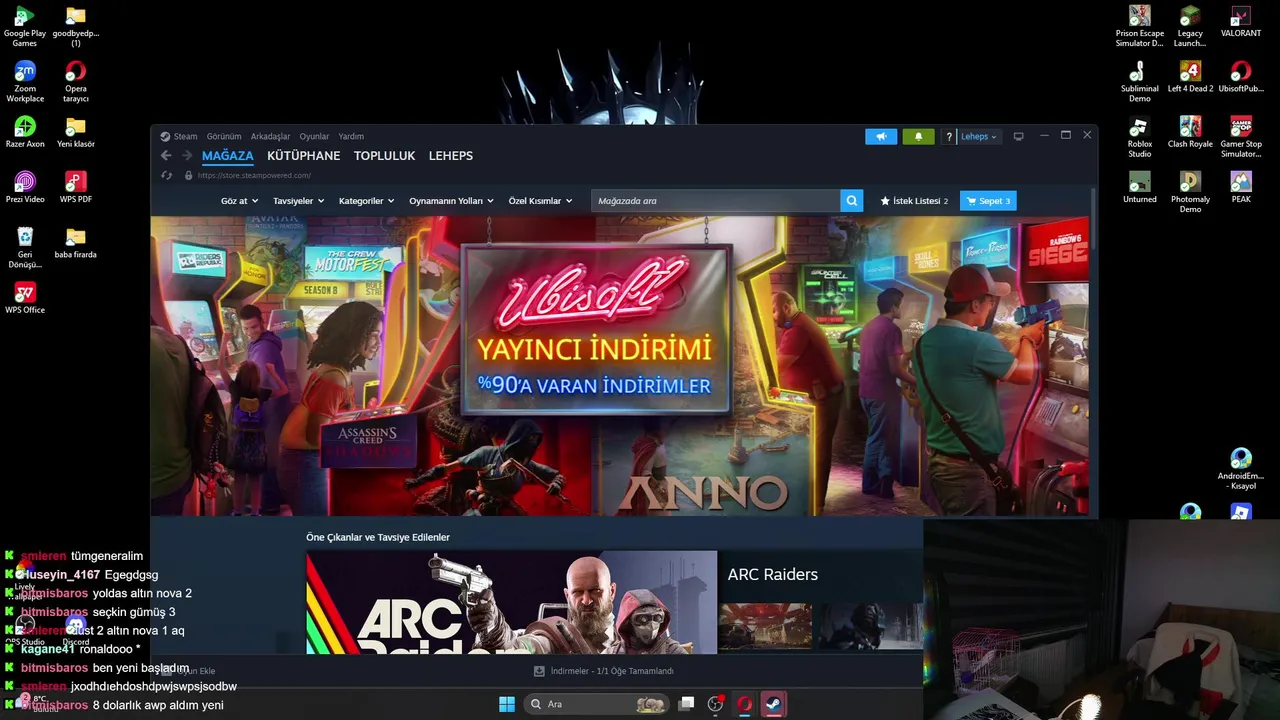Reload the store page
This screenshot has width=1280, height=720.
coord(167,175)
